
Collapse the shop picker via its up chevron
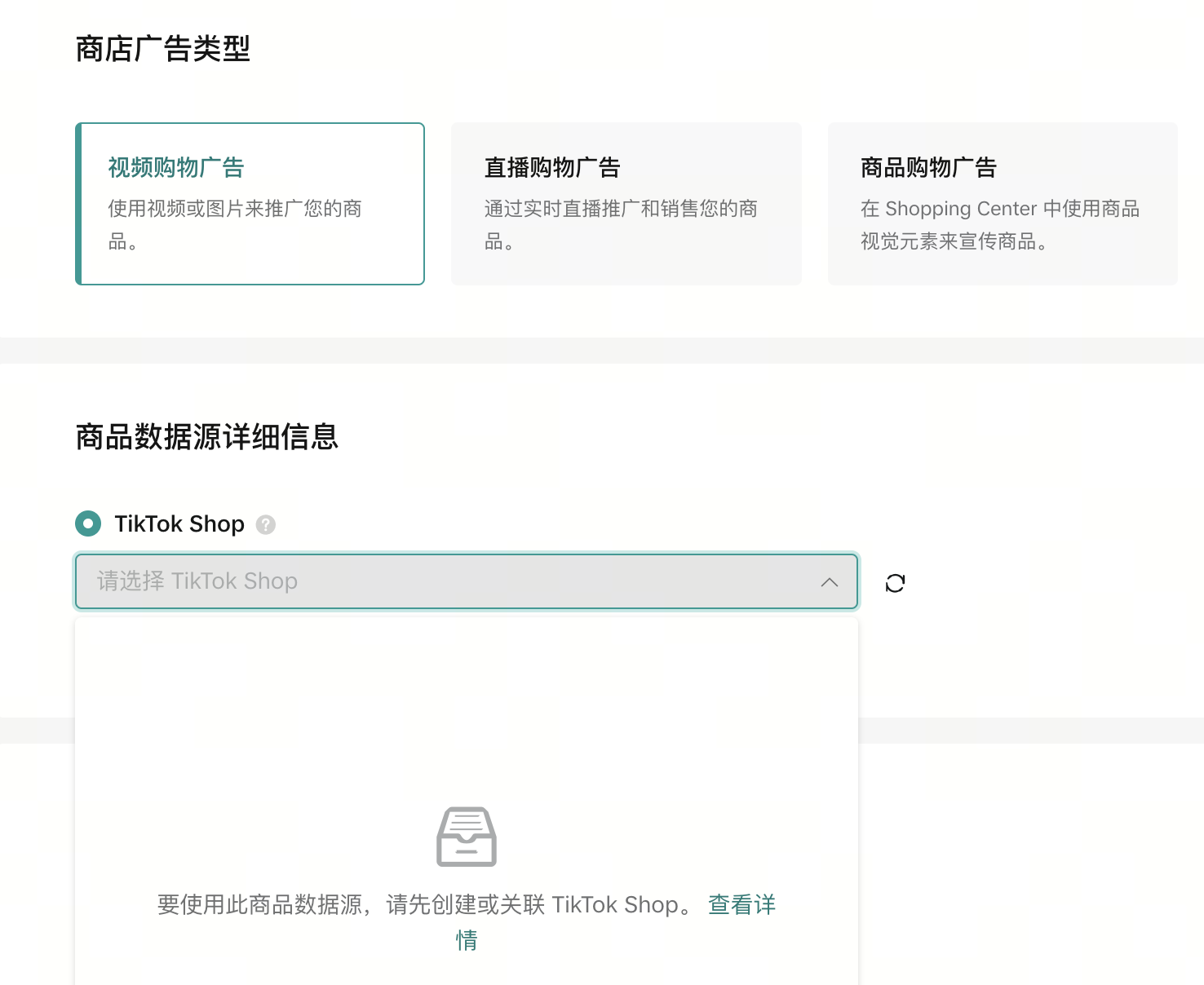coord(830,582)
